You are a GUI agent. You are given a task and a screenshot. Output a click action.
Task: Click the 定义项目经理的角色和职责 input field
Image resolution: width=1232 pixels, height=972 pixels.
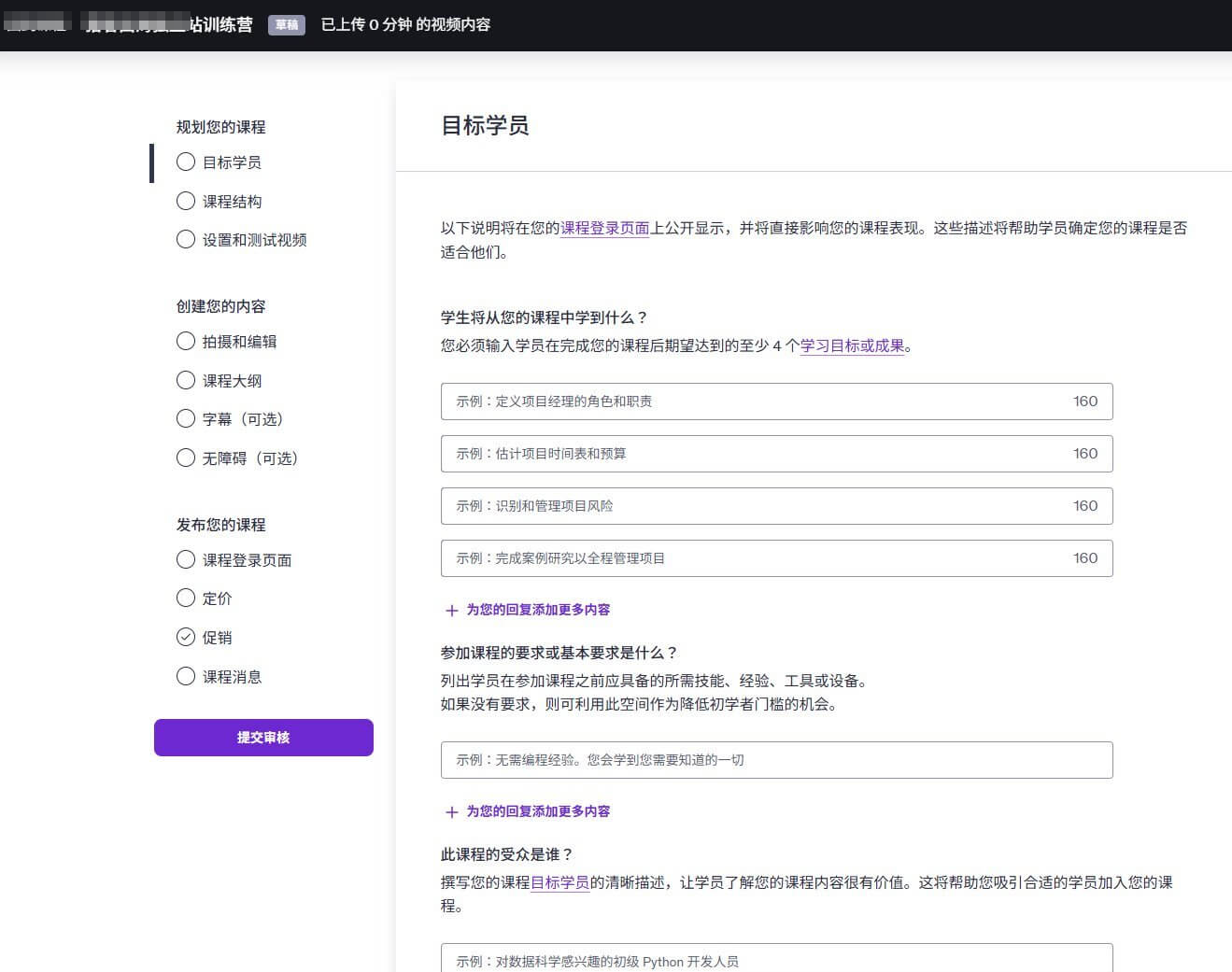pos(777,401)
